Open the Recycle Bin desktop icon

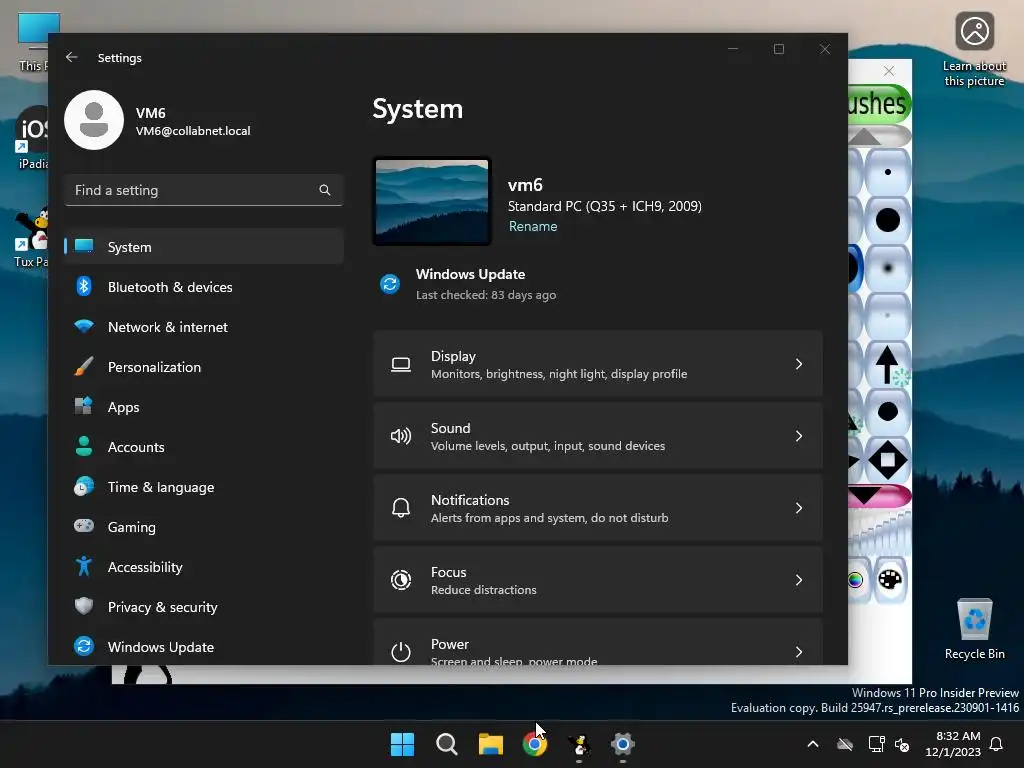[974, 629]
